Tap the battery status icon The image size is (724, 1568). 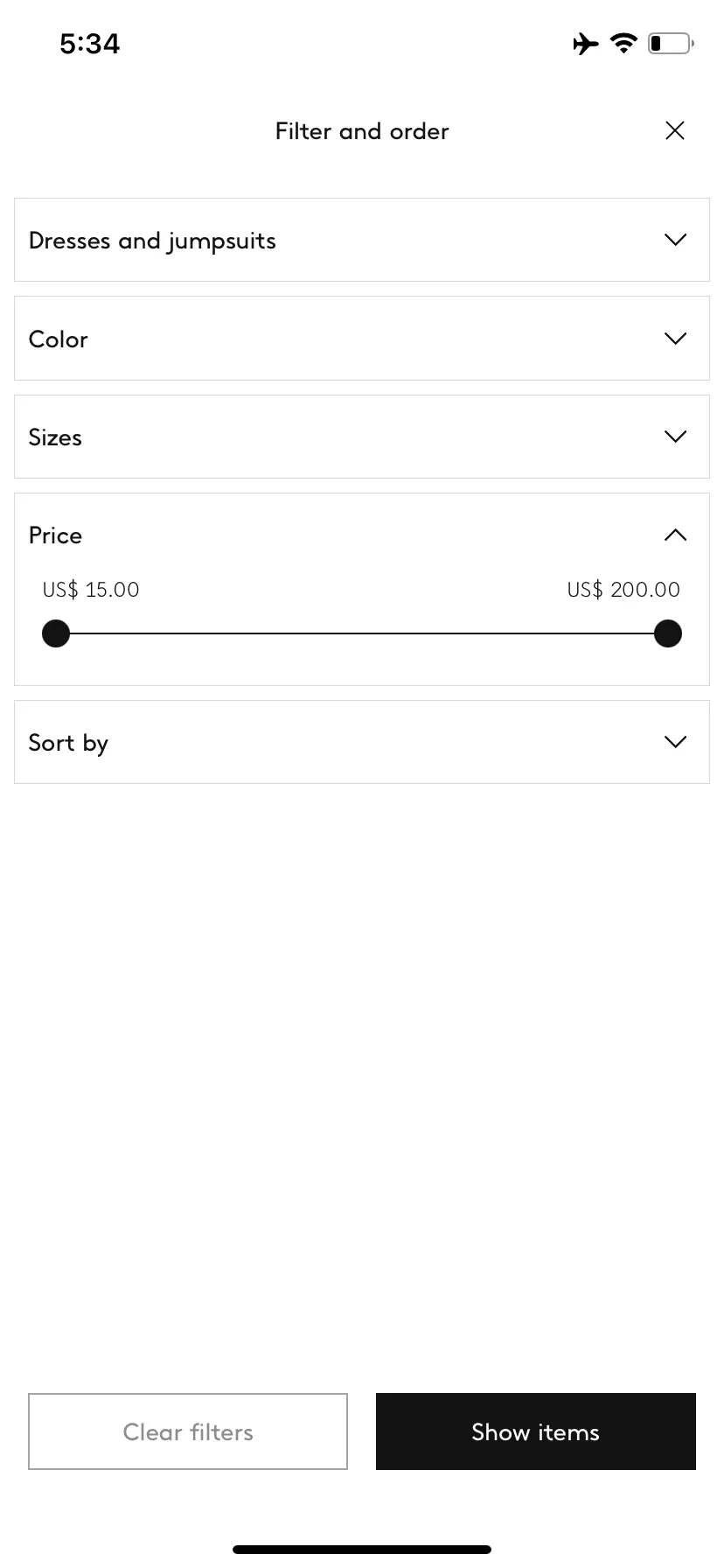click(671, 43)
